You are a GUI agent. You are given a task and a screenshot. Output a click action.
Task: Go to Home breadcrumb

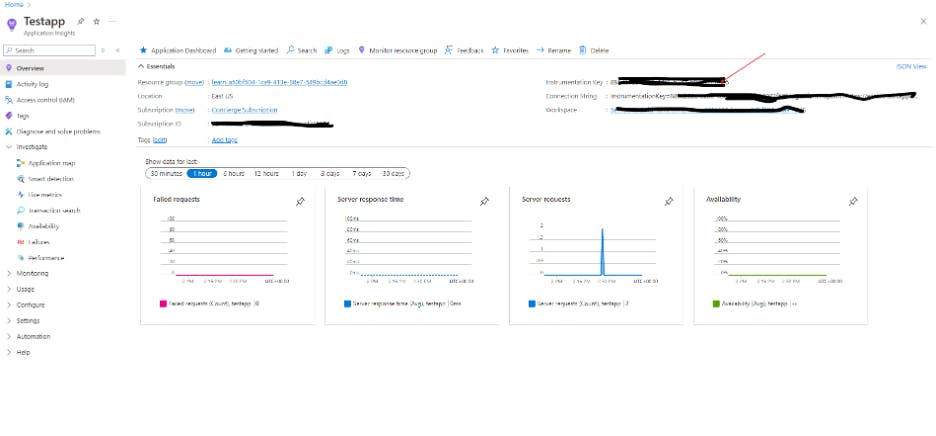13,4
